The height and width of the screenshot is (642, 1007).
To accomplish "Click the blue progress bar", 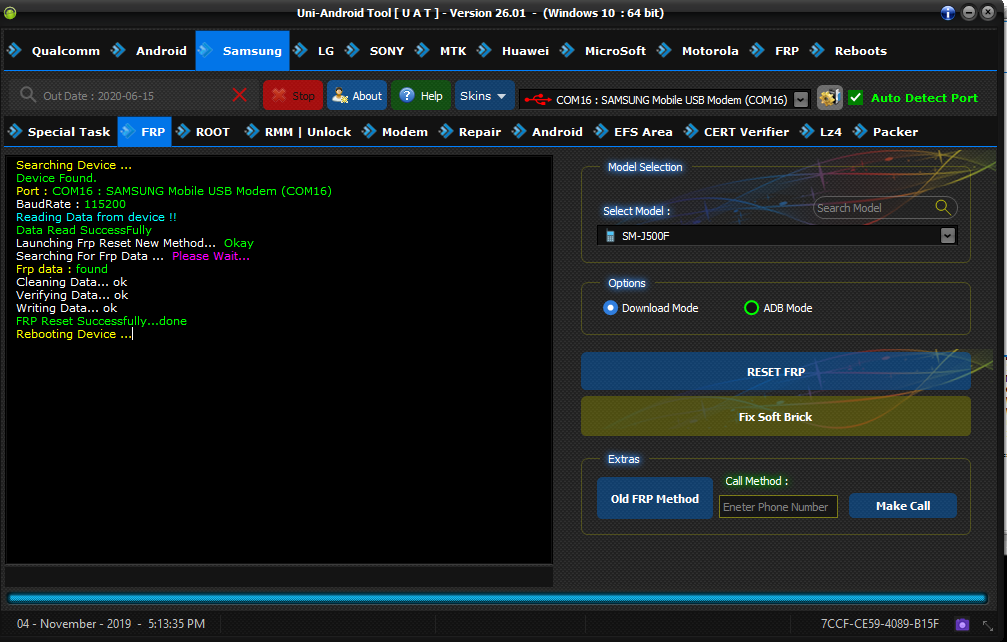I will pos(498,598).
